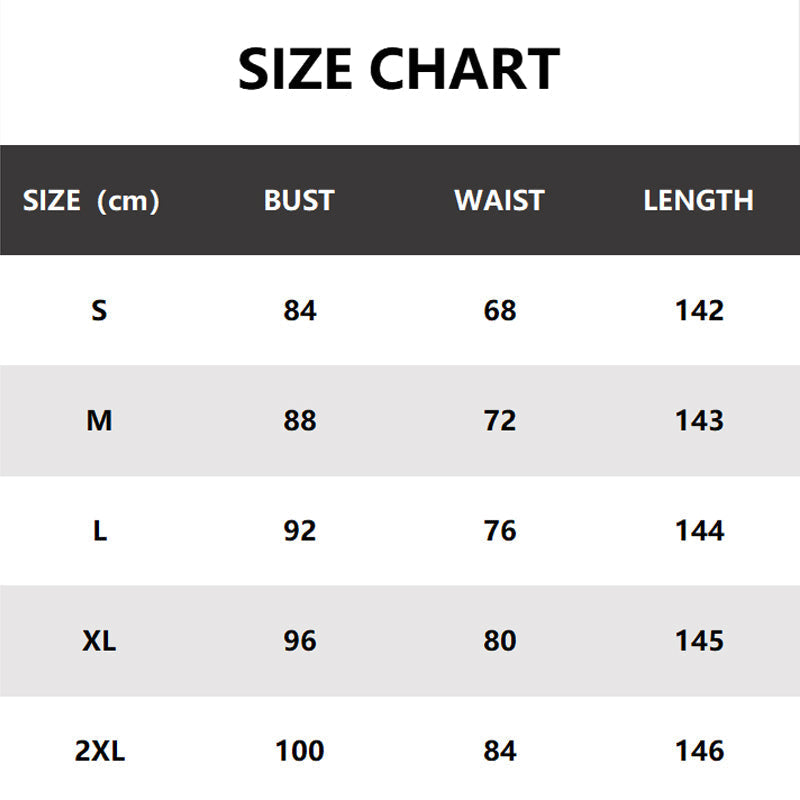Select bust value 100 for size 2XL
The height and width of the screenshot is (800, 800).
(299, 750)
